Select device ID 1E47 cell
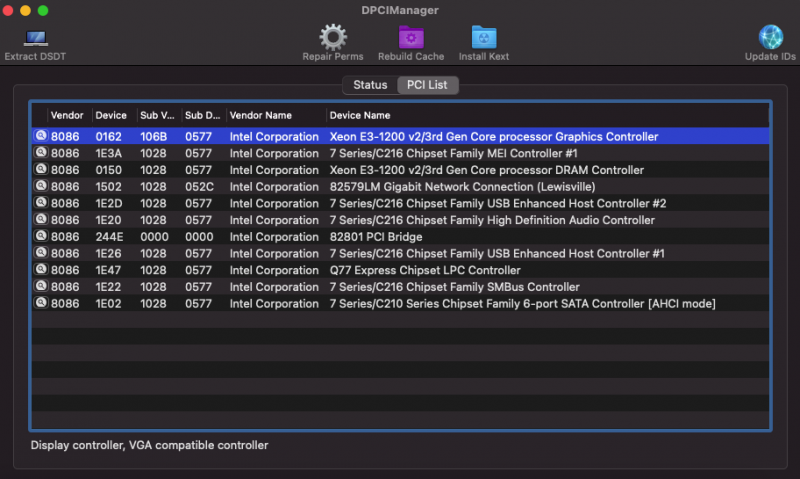 108,270
